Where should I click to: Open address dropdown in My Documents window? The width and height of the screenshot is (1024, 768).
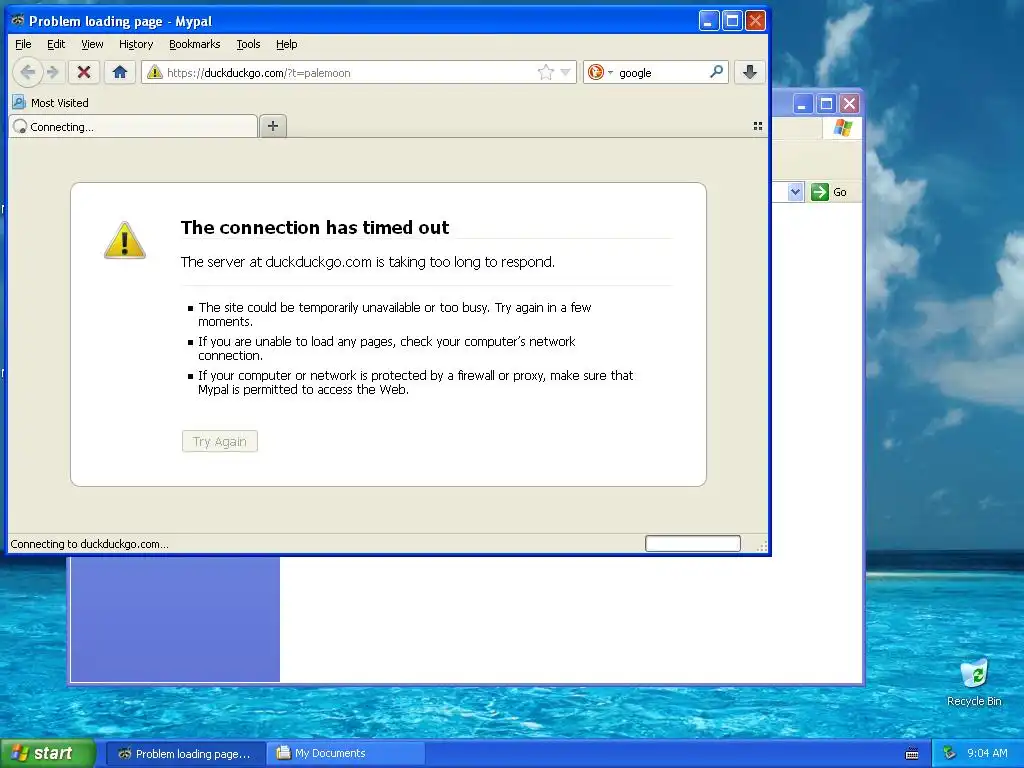795,192
